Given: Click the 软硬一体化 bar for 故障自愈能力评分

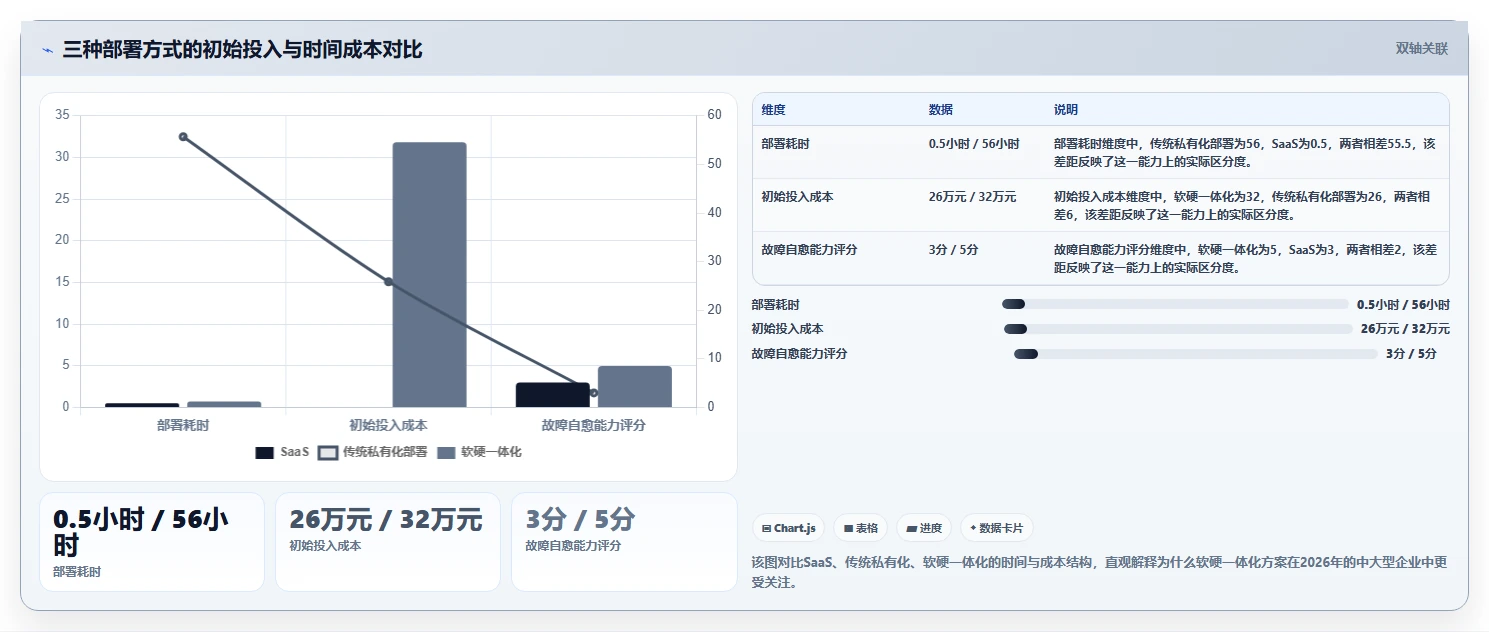Looking at the screenshot, I should [634, 386].
